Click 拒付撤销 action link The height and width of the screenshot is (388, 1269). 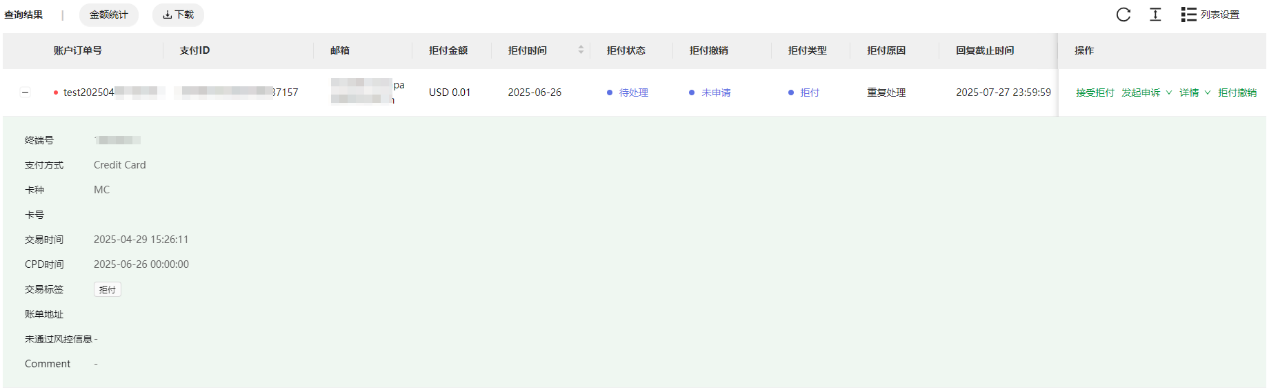pos(1237,93)
